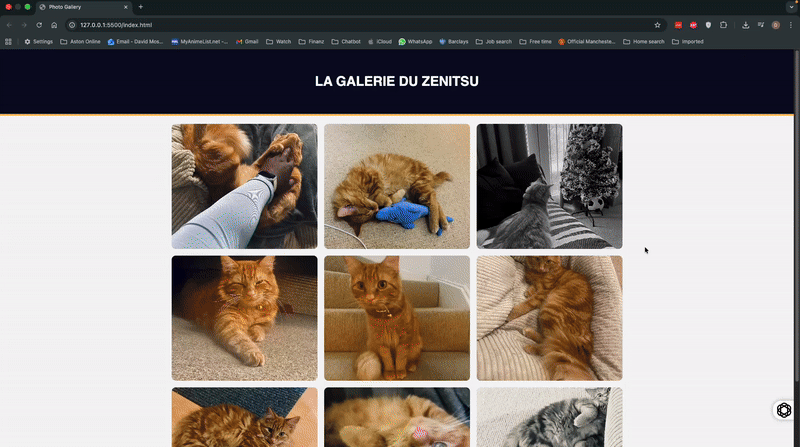Open the browser home page icon
This screenshot has width=800, height=447.
[x=54, y=25]
